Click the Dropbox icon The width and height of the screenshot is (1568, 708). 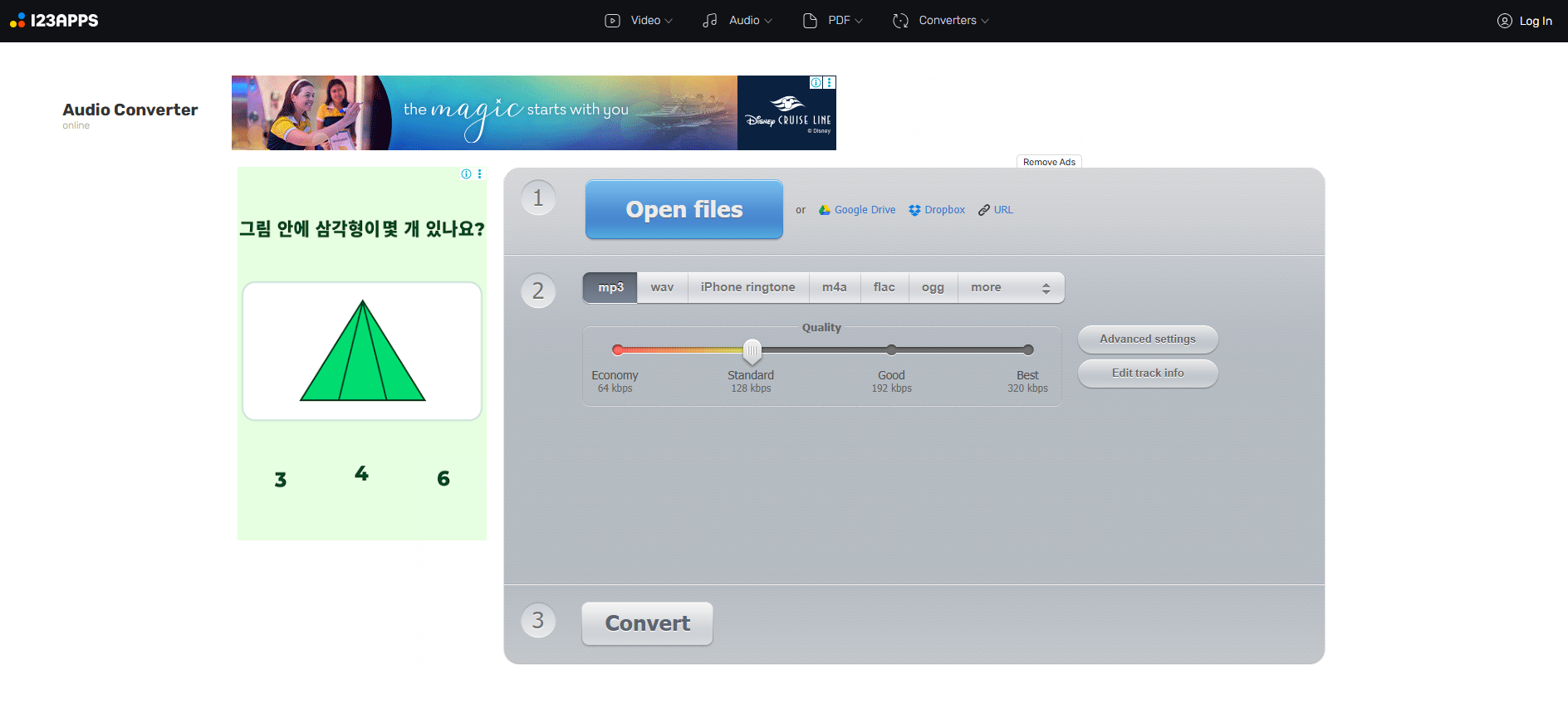point(914,210)
